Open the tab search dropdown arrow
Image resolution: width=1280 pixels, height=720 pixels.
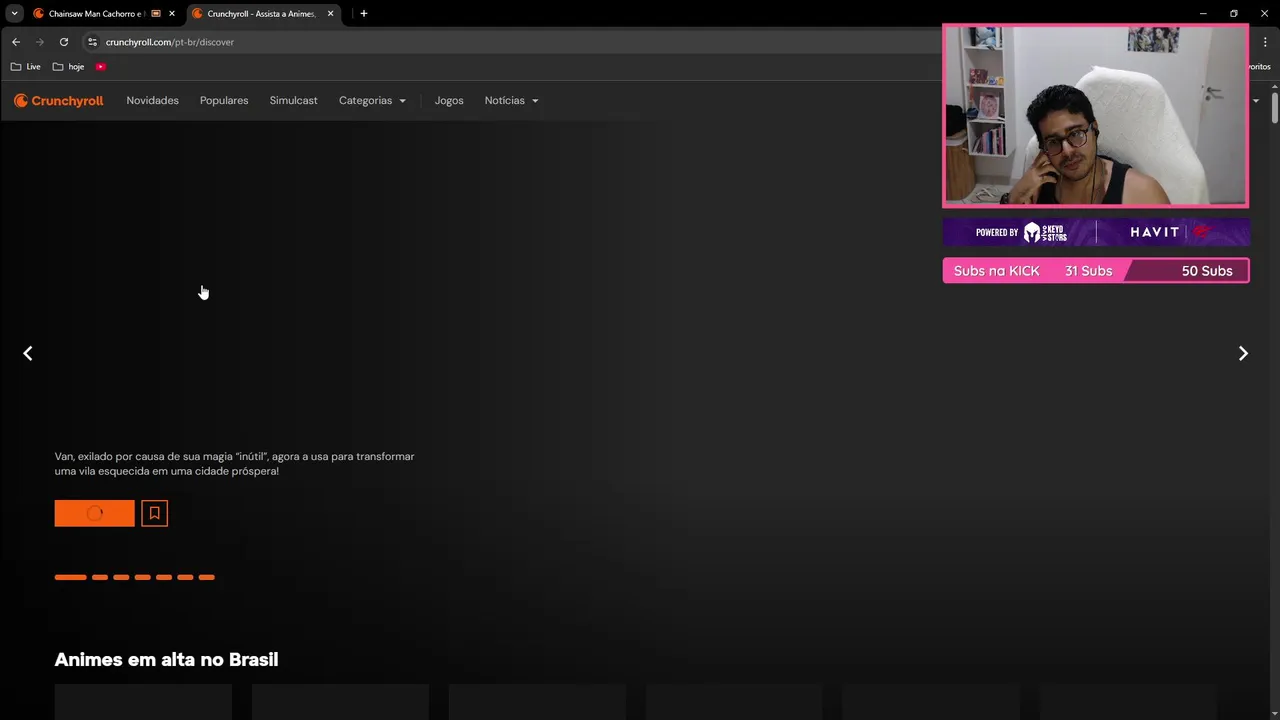tap(14, 14)
